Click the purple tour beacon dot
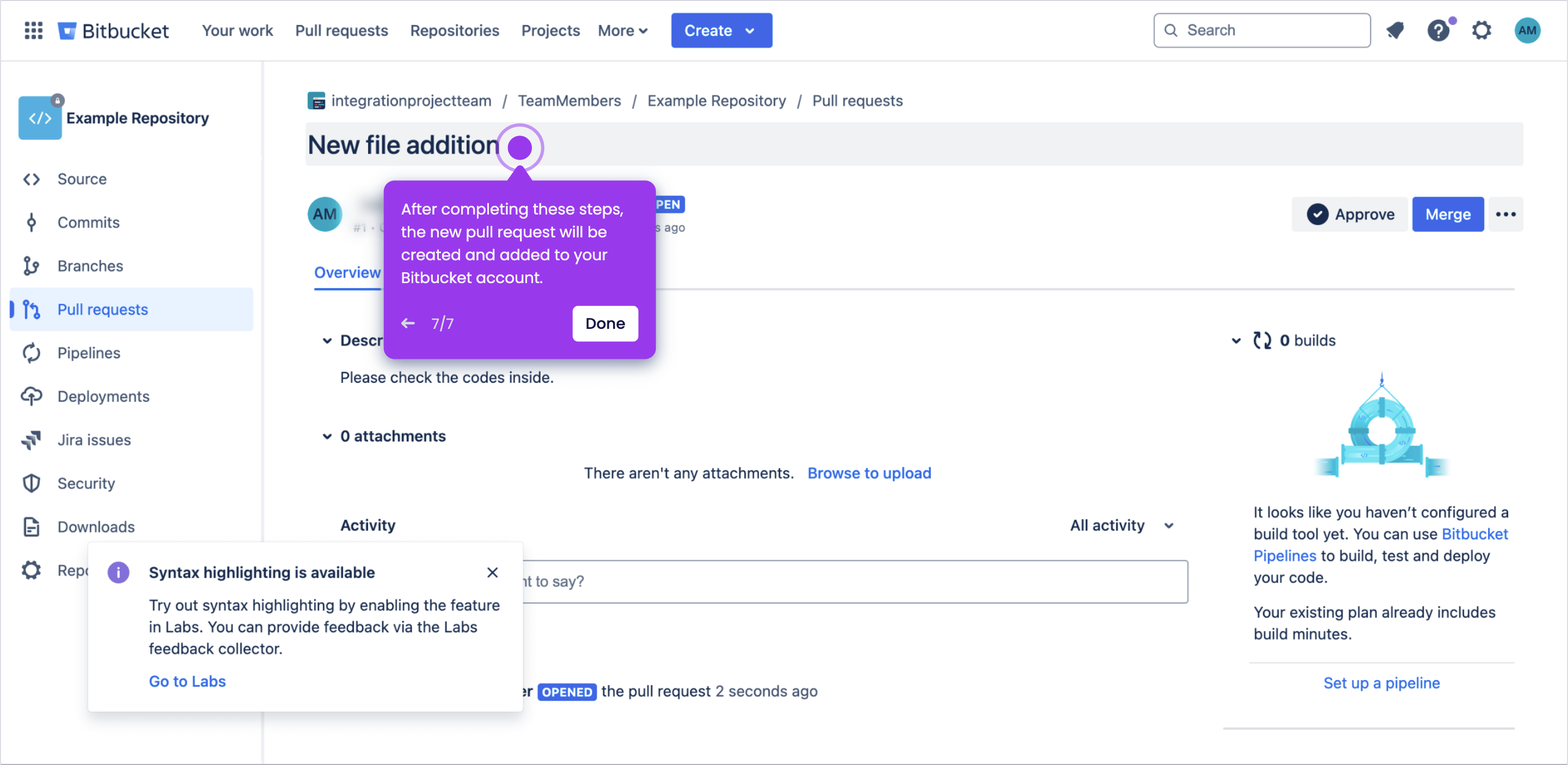Image resolution: width=1568 pixels, height=765 pixels. click(x=520, y=147)
